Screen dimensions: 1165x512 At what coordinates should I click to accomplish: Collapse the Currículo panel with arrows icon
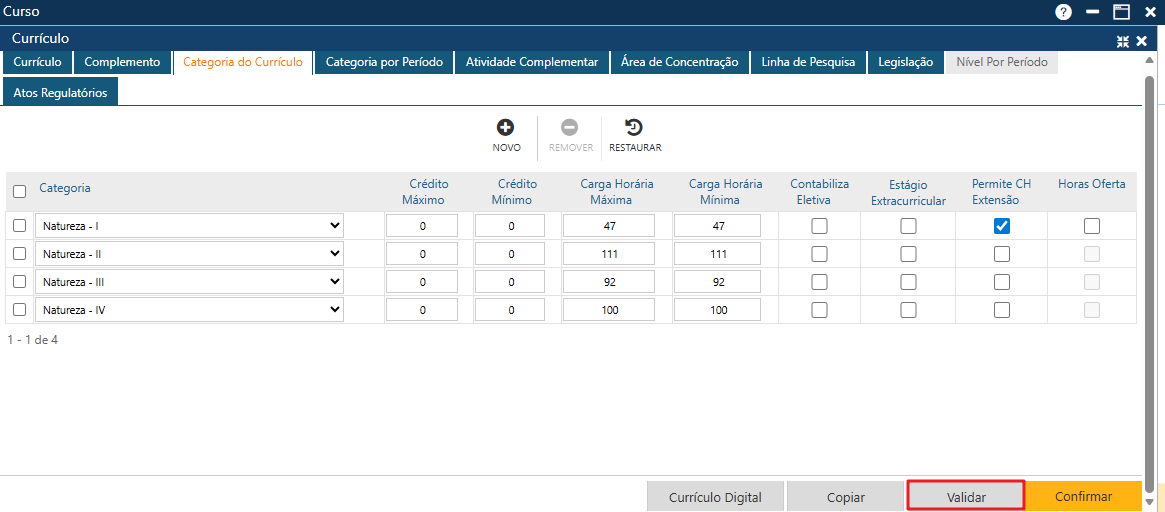tap(1123, 42)
